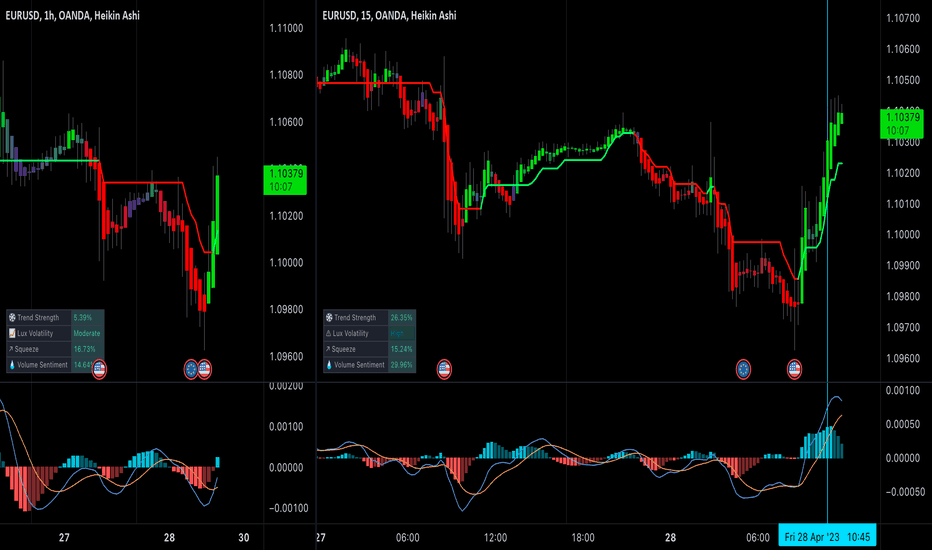Image resolution: width=932 pixels, height=550 pixels.
Task: Click the '28' date on the 1h time axis
Action: click(169, 538)
